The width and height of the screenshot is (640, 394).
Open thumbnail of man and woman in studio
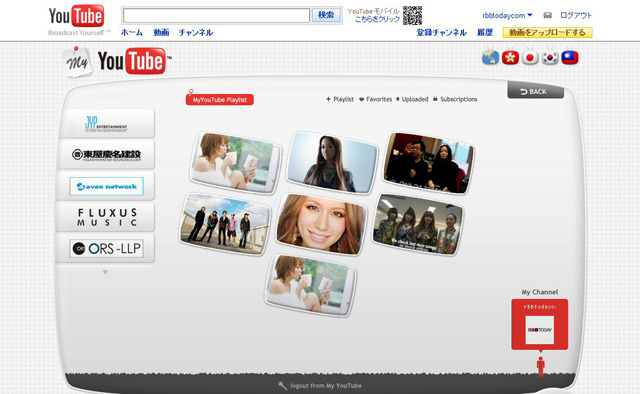428,162
